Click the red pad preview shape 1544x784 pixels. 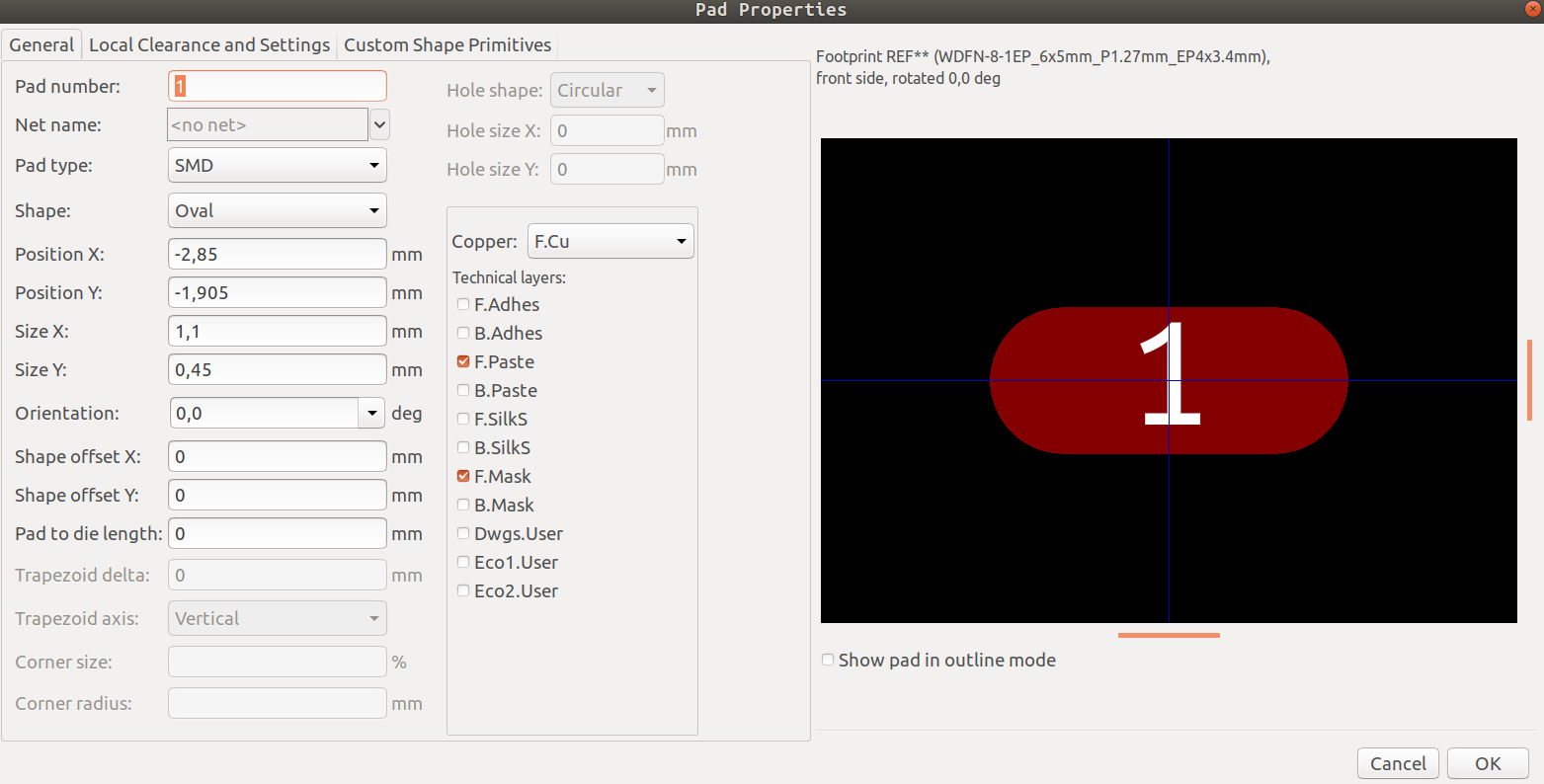[1169, 380]
